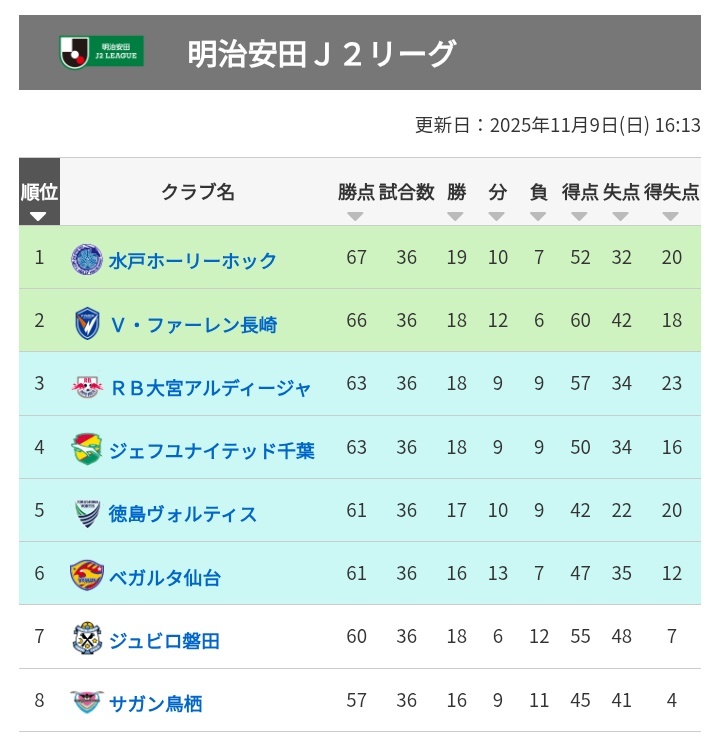The image size is (716, 736).
Task: Open the ジェフユナイテッド千葉 team link
Action: point(211,450)
